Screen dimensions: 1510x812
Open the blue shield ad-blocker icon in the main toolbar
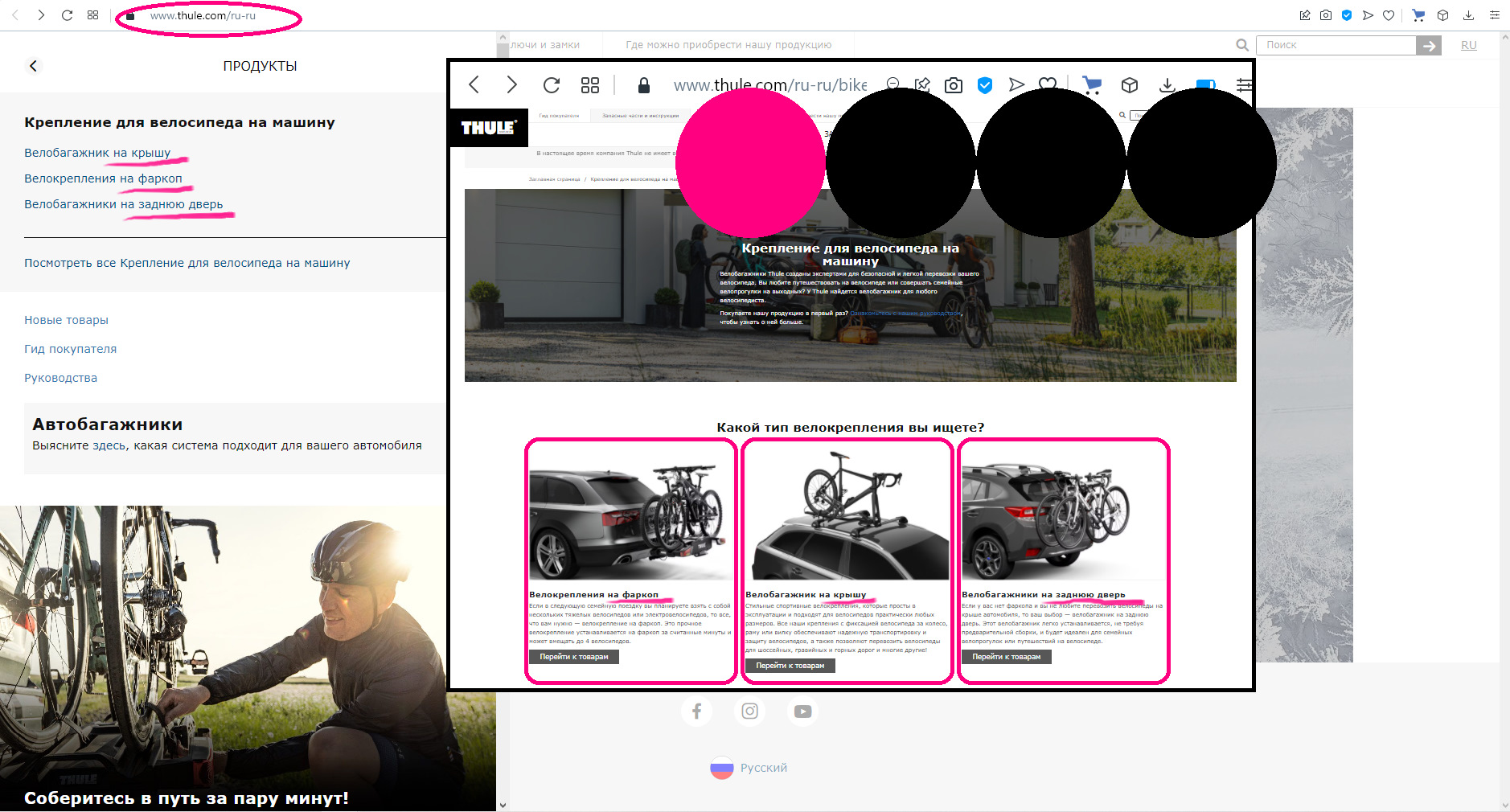(1347, 15)
